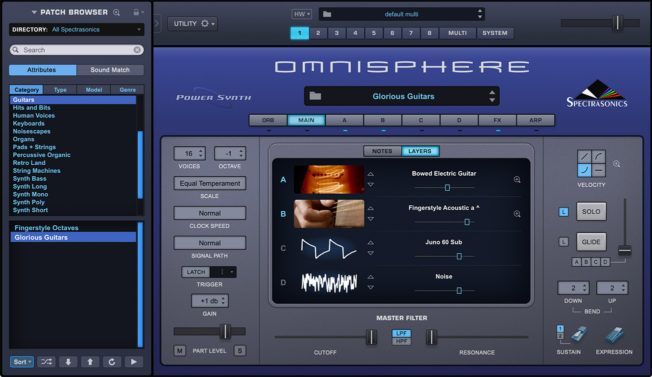Adjust the Resonance slider

[432, 337]
